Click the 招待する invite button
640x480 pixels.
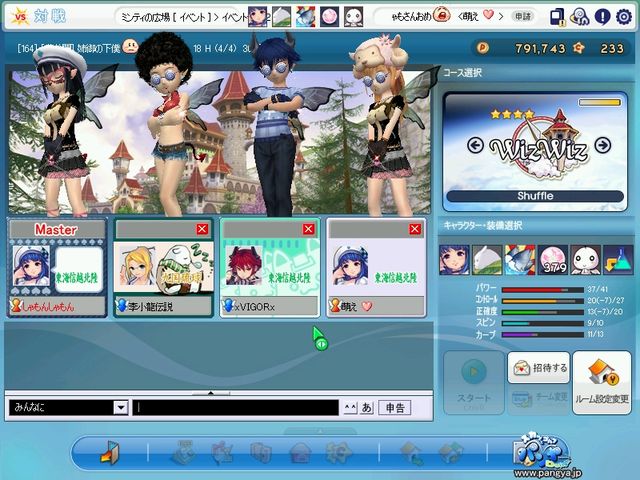[539, 368]
